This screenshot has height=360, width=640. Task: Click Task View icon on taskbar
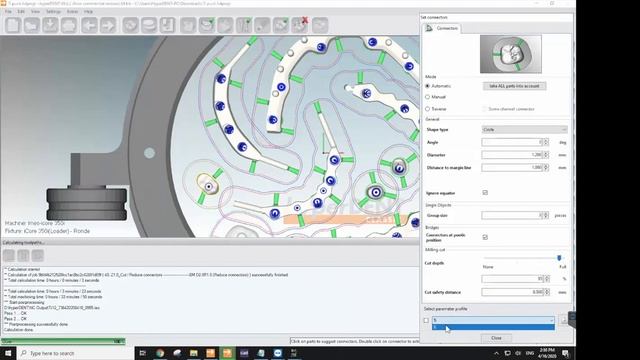click(142, 353)
